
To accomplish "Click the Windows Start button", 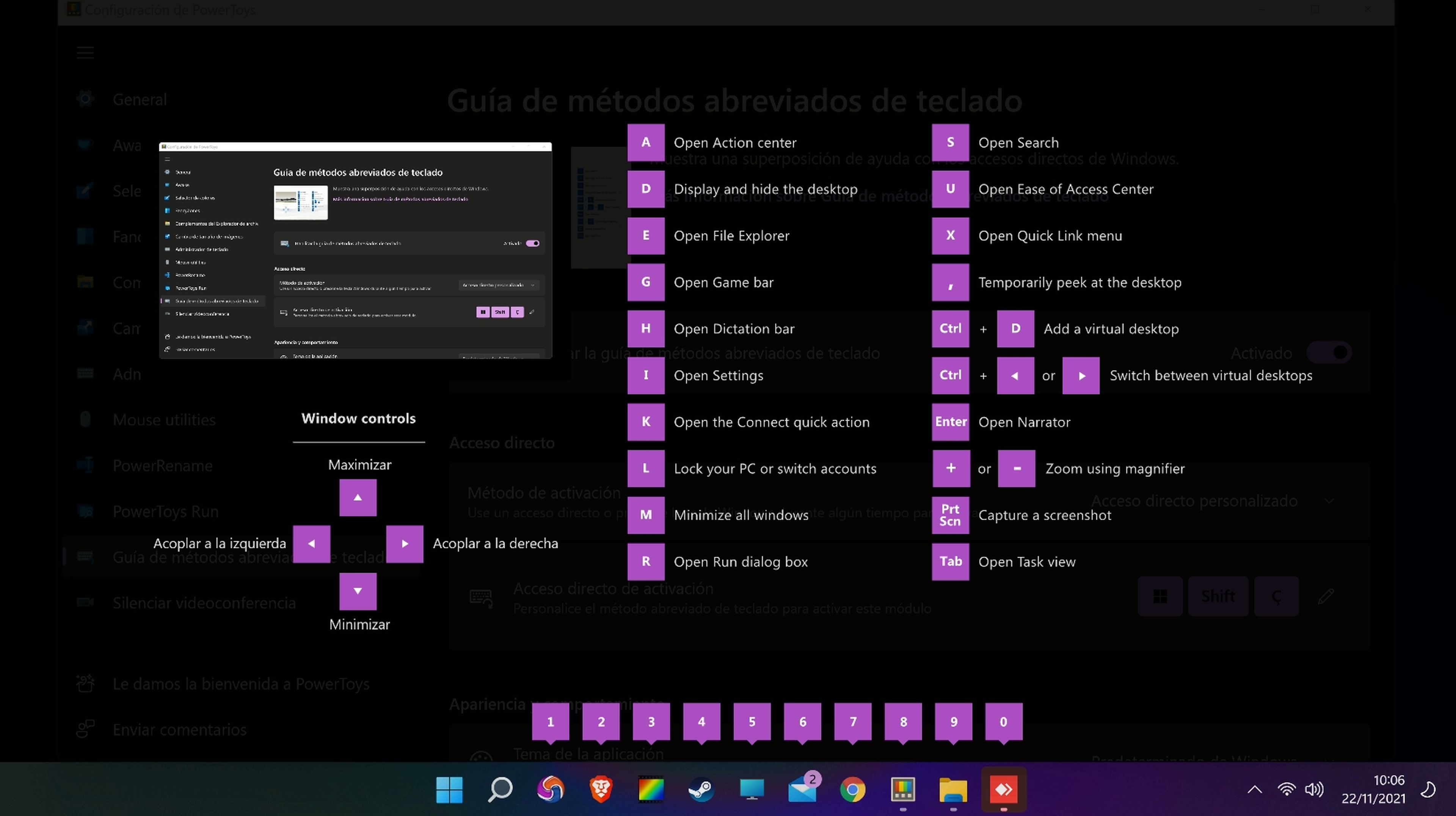I will click(x=449, y=789).
